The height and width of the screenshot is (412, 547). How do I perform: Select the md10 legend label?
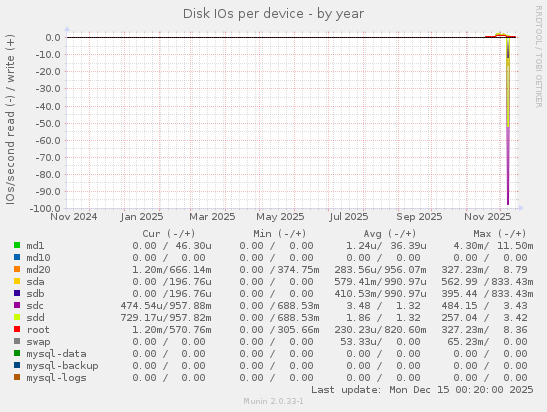pyautogui.click(x=38, y=258)
